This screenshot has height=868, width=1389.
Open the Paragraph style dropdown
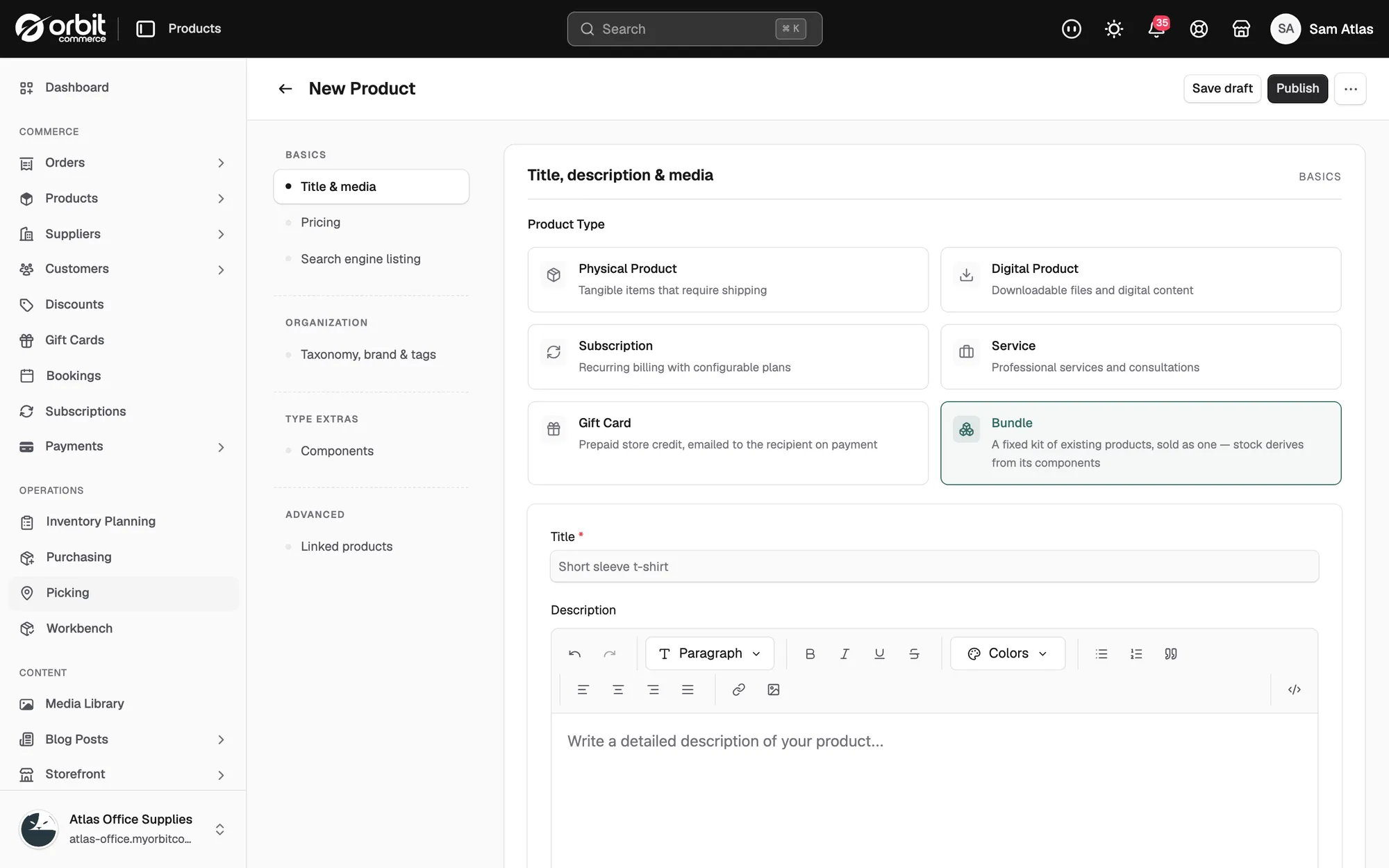coord(710,653)
